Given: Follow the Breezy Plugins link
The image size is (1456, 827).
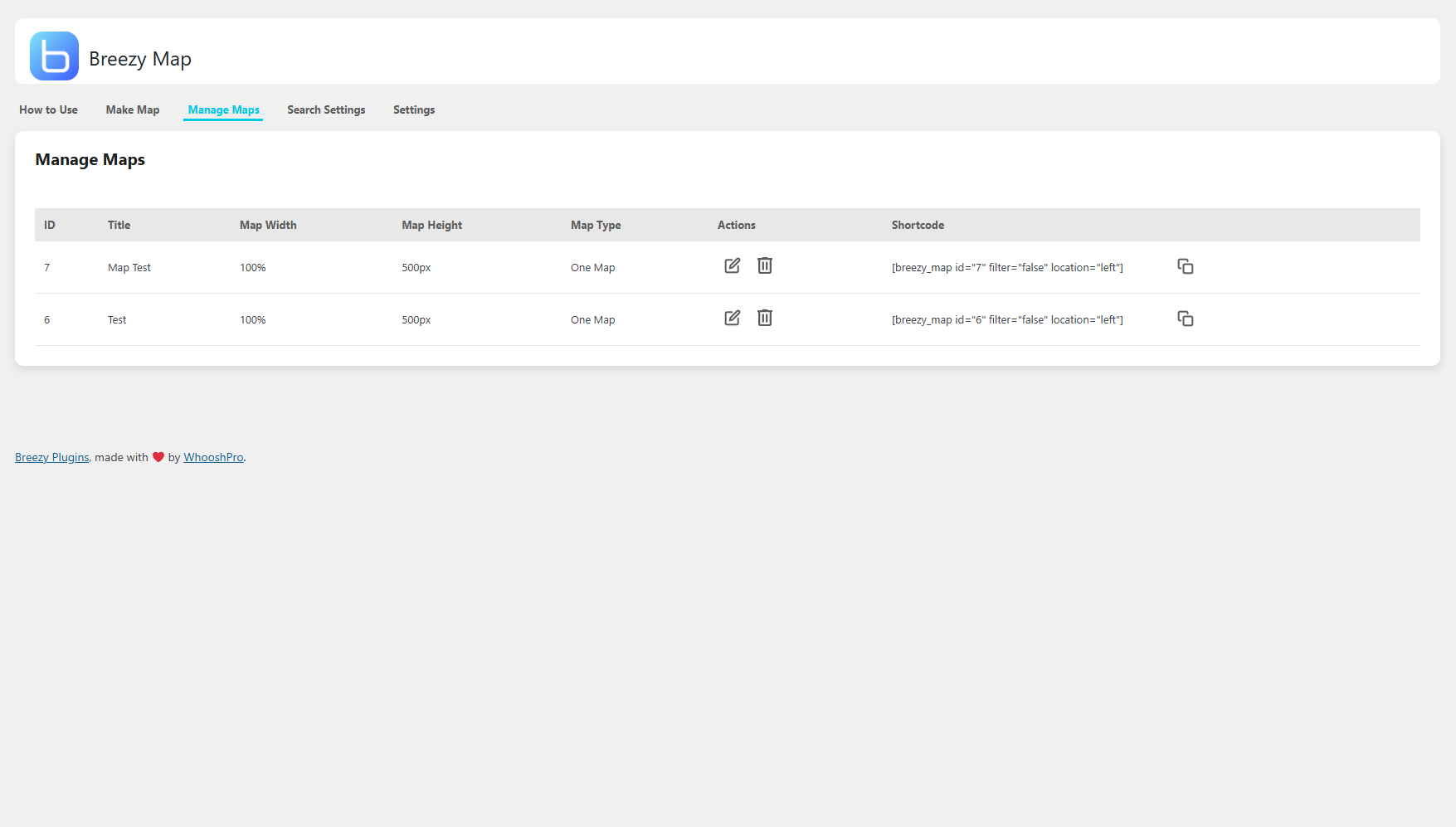Looking at the screenshot, I should pyautogui.click(x=51, y=457).
